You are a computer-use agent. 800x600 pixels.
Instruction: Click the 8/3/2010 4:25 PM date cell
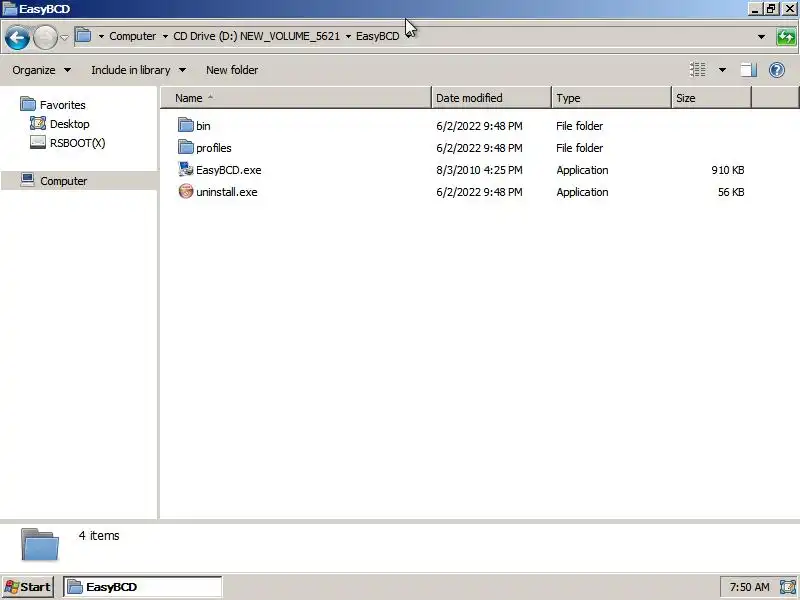coord(479,170)
